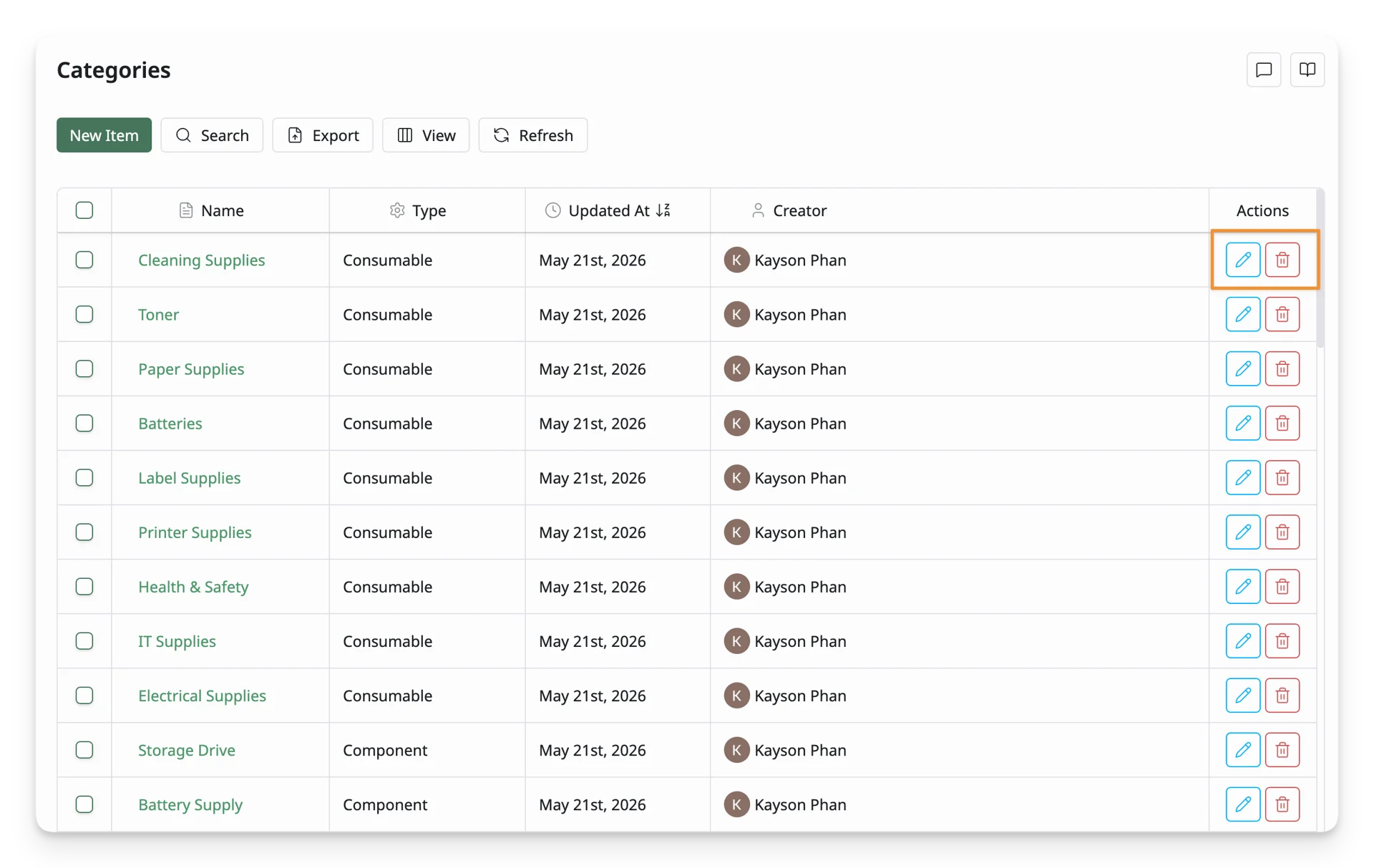Delete the Batteries category
1374x868 pixels.
coord(1282,423)
